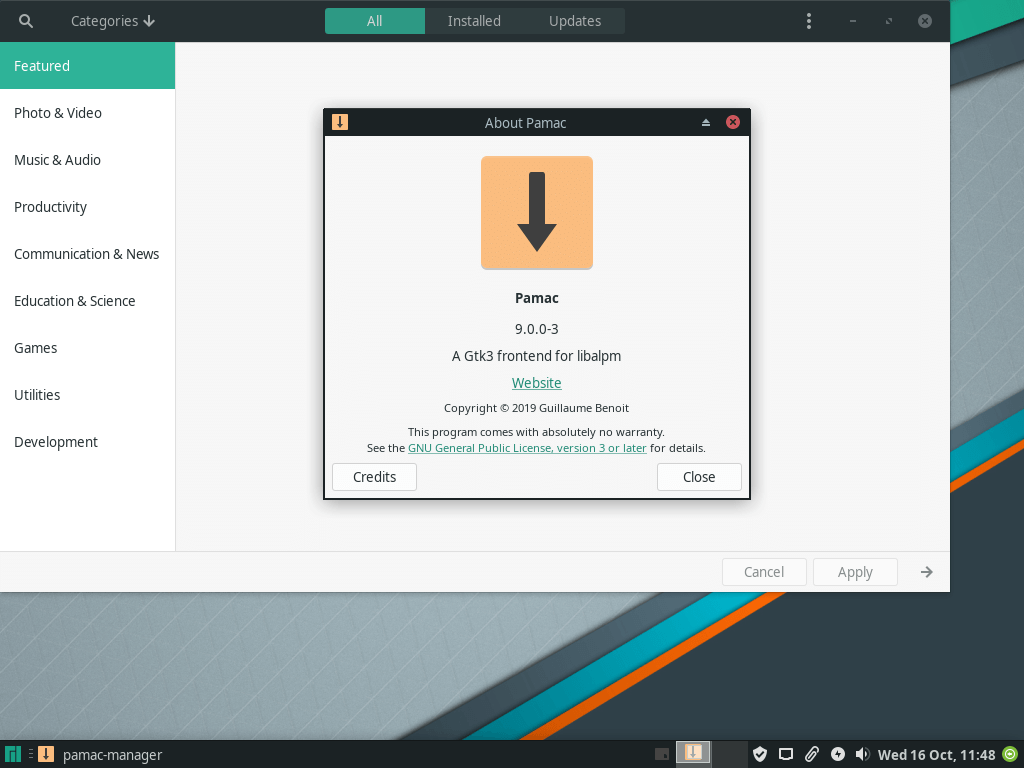Select the Photo & Video category

tap(88, 113)
